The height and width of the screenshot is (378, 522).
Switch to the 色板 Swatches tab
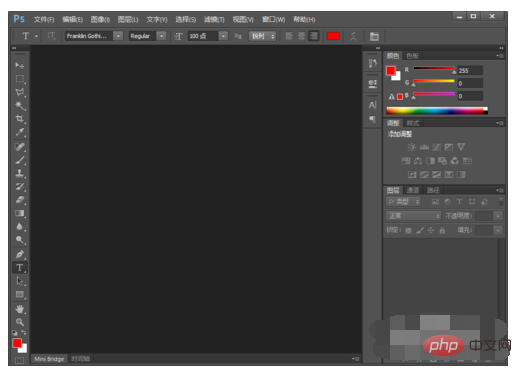412,56
